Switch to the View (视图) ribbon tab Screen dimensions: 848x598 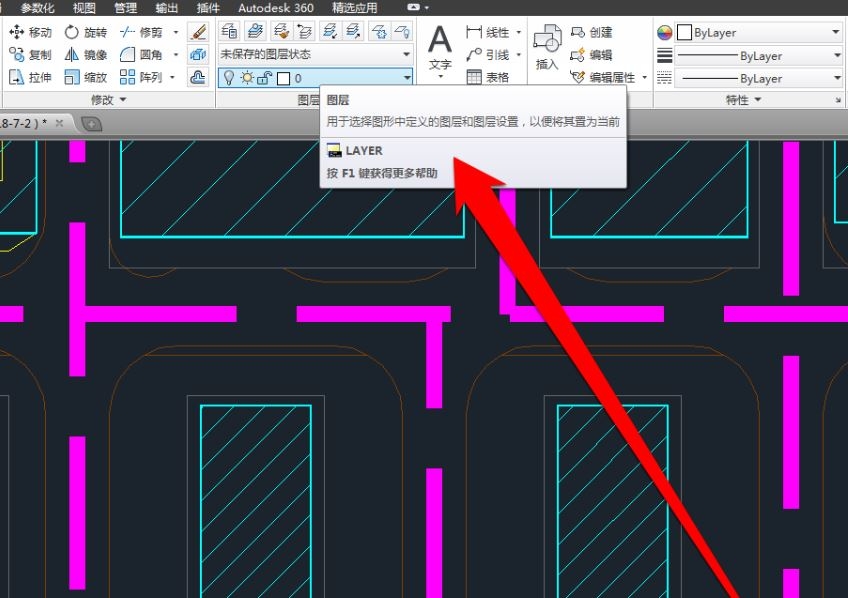click(x=84, y=8)
